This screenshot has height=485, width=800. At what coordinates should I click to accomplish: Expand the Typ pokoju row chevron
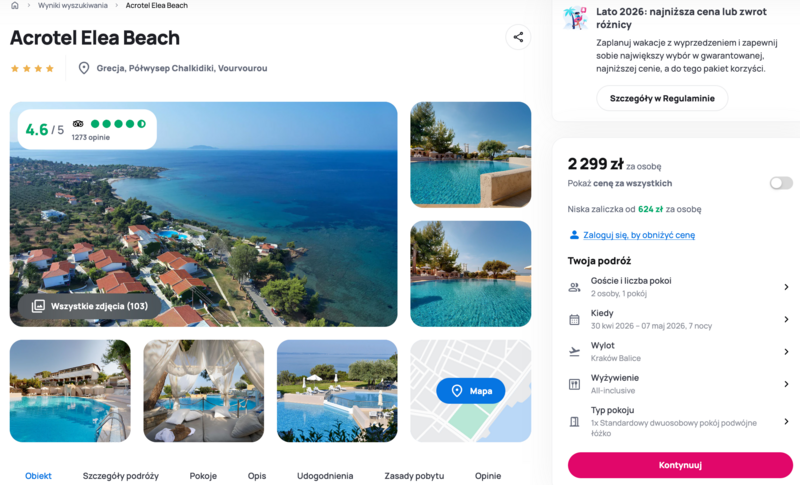[x=786, y=421]
